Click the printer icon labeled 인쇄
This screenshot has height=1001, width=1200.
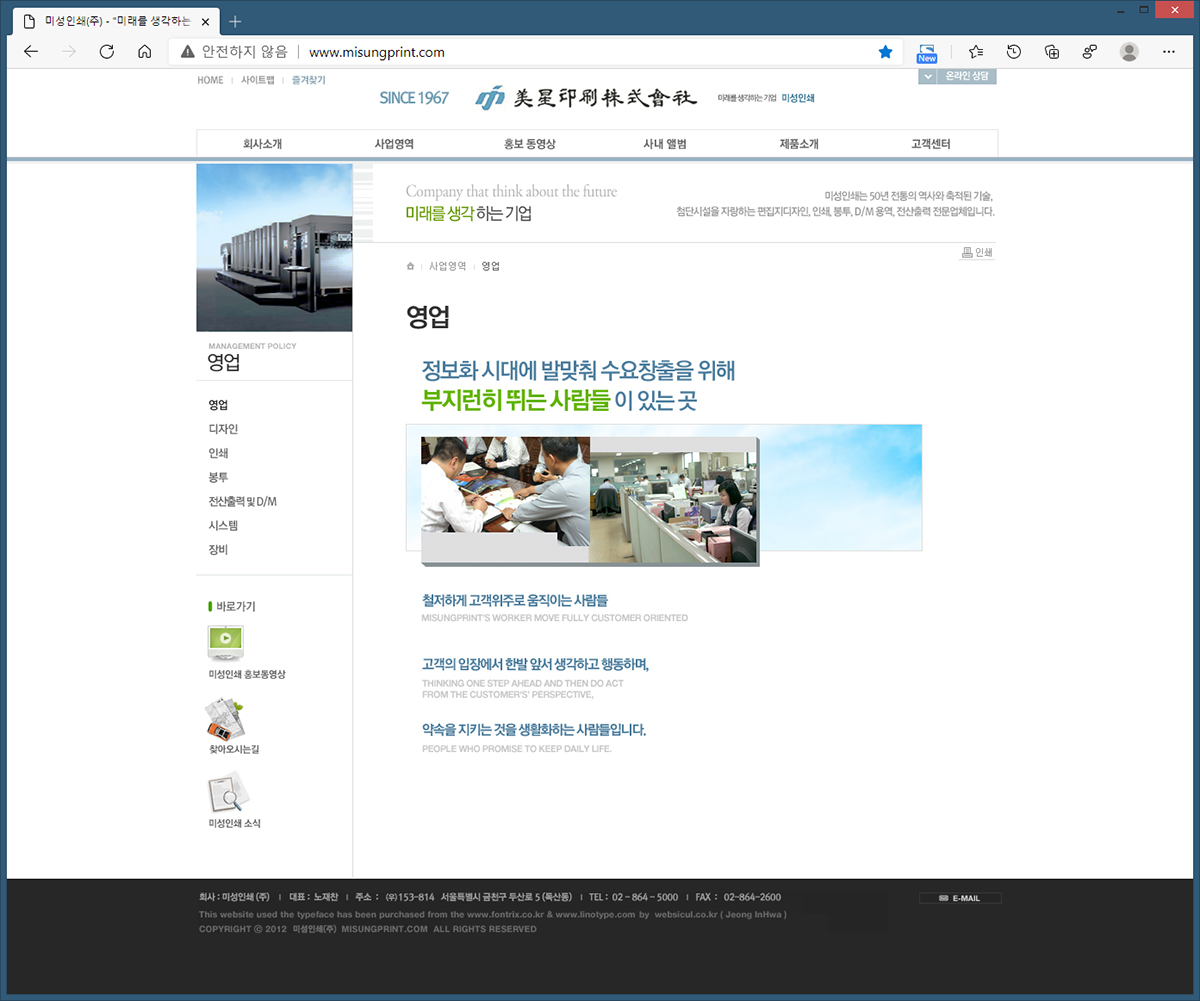tap(977, 253)
